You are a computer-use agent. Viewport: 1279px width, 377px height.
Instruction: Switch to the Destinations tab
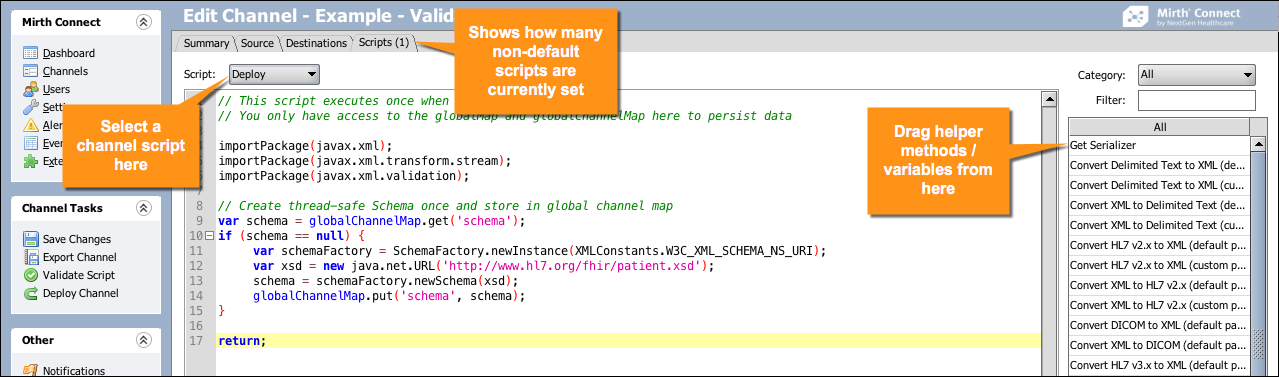316,43
